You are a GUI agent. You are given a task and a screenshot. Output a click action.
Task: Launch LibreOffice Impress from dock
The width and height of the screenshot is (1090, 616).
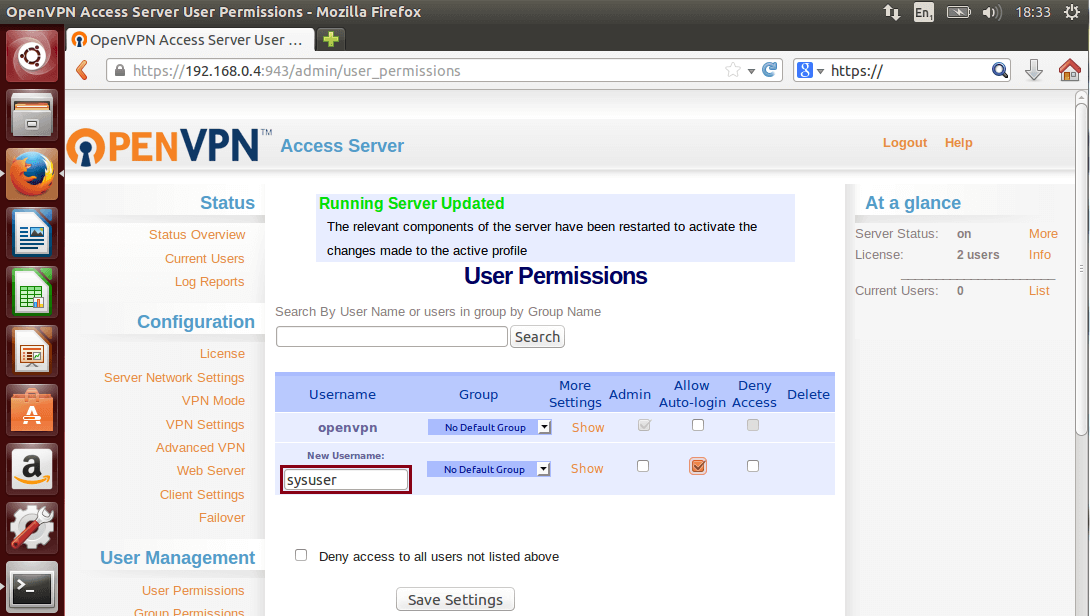(32, 351)
